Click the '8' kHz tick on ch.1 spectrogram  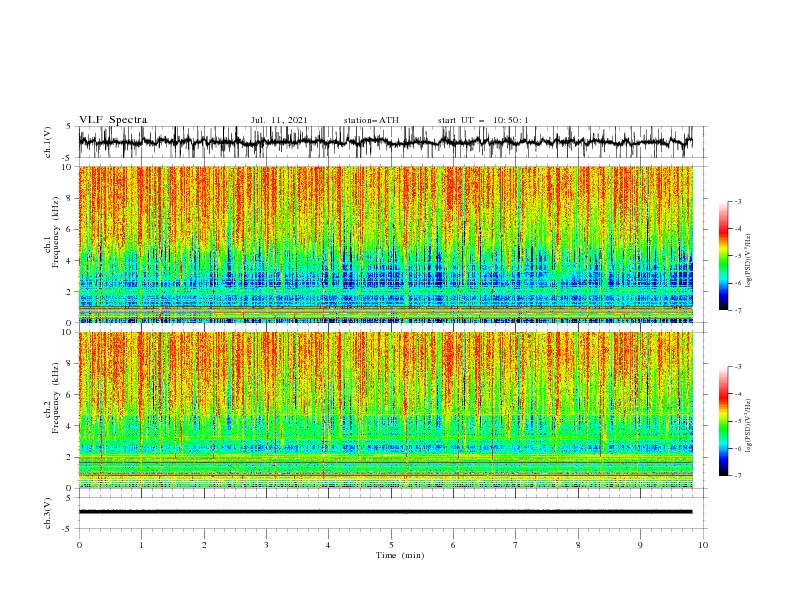coord(71,198)
